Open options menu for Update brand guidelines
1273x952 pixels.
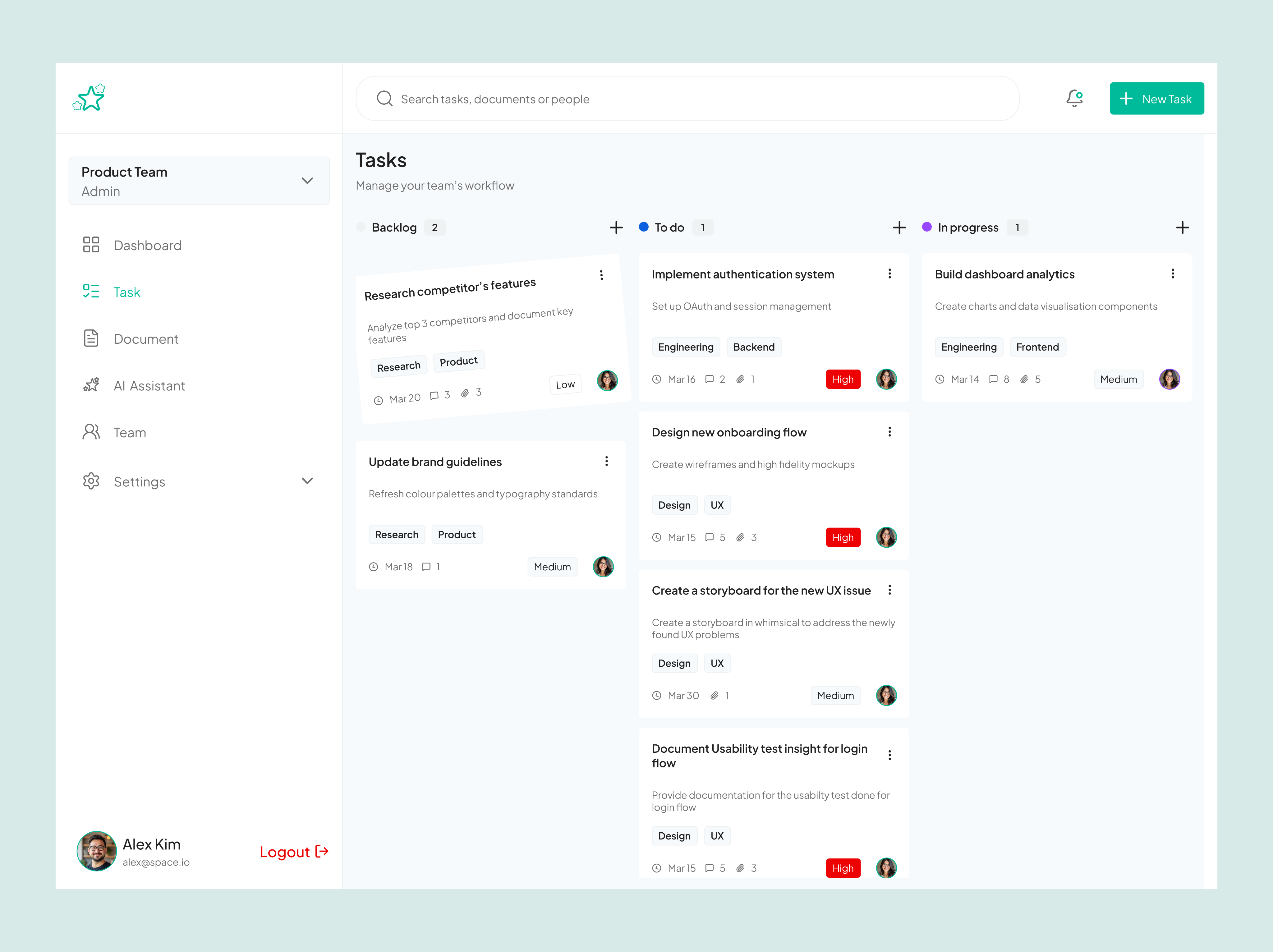pos(606,461)
